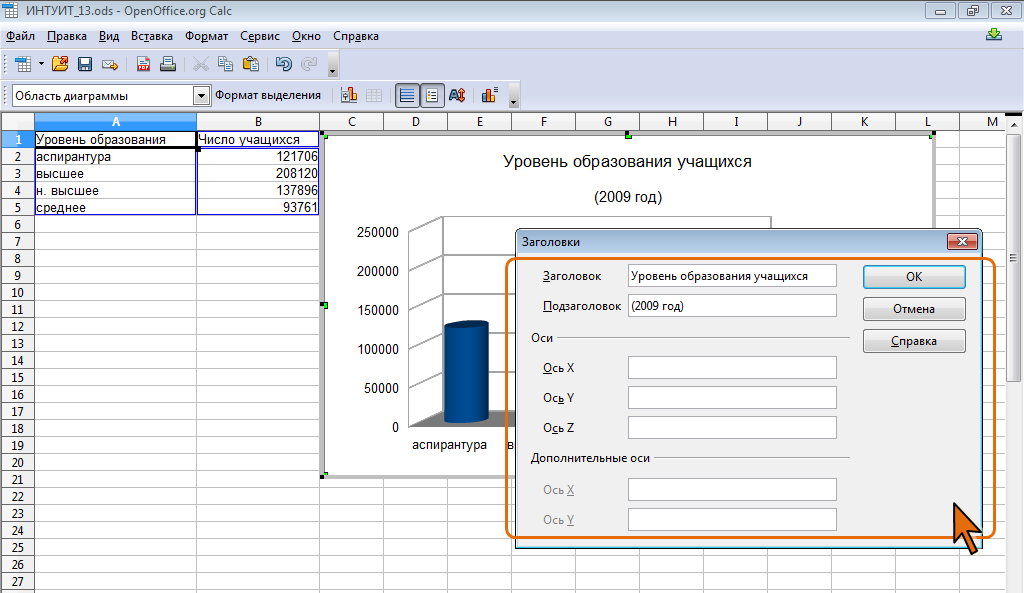Click the scrollbar up arrow

click(x=1014, y=123)
